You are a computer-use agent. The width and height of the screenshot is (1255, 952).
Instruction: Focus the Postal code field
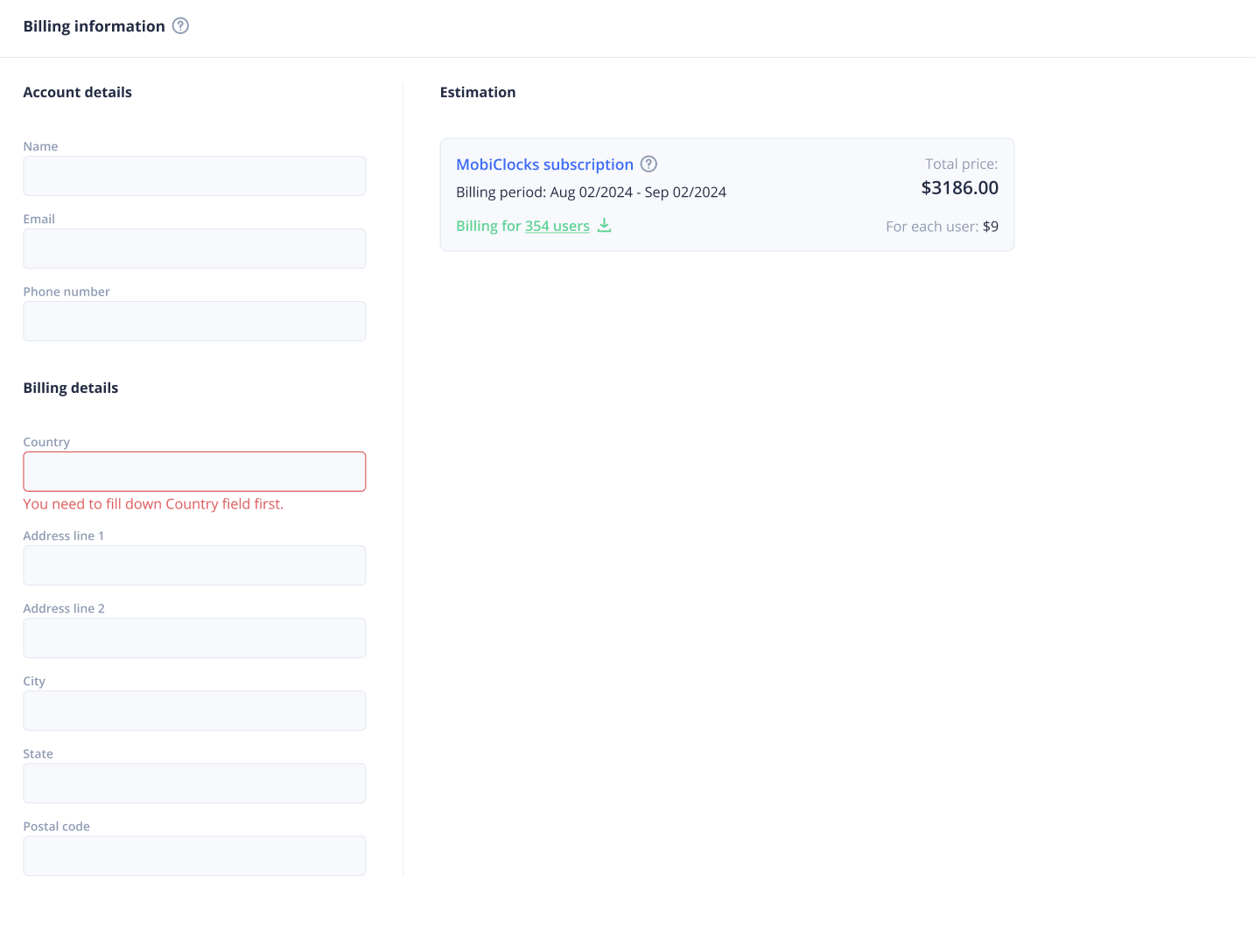click(194, 856)
